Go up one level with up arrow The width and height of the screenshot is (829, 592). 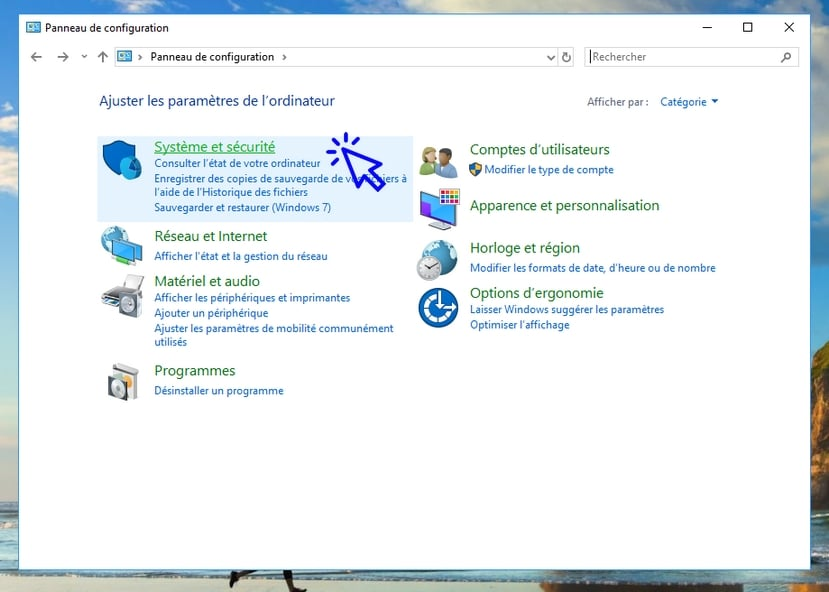click(x=103, y=57)
